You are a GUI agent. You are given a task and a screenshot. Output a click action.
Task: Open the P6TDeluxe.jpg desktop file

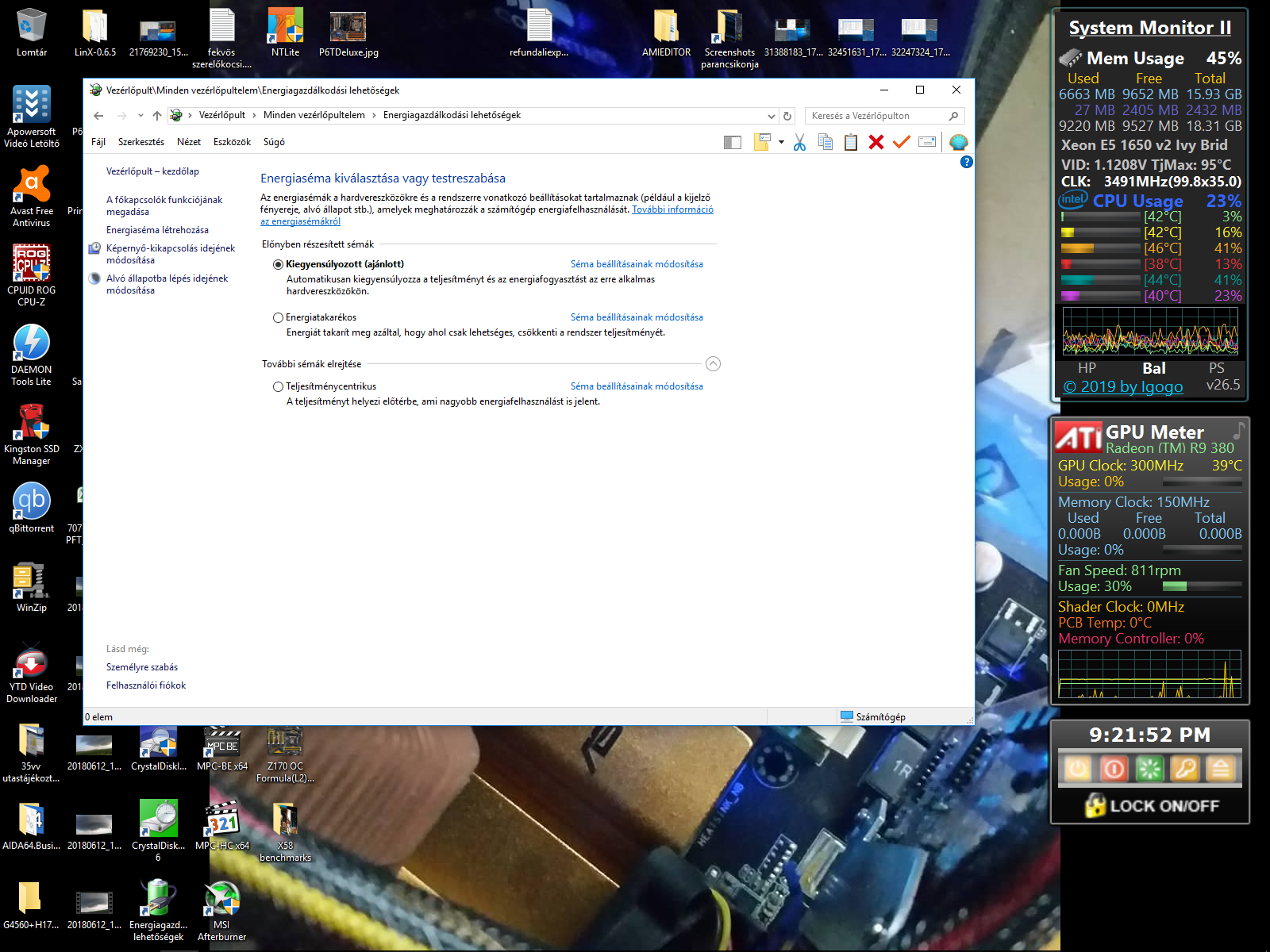(x=348, y=32)
